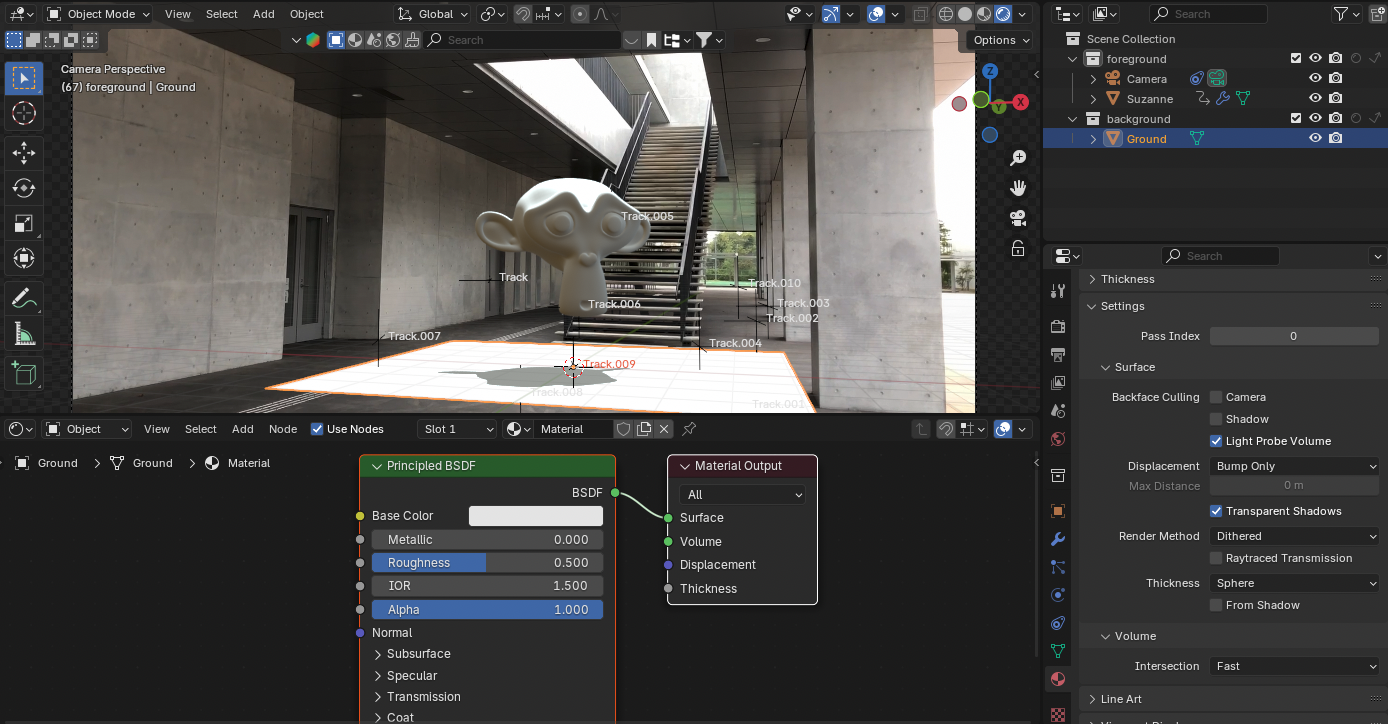Image resolution: width=1388 pixels, height=724 pixels.
Task: Open the Options popover in viewport
Action: [1000, 40]
